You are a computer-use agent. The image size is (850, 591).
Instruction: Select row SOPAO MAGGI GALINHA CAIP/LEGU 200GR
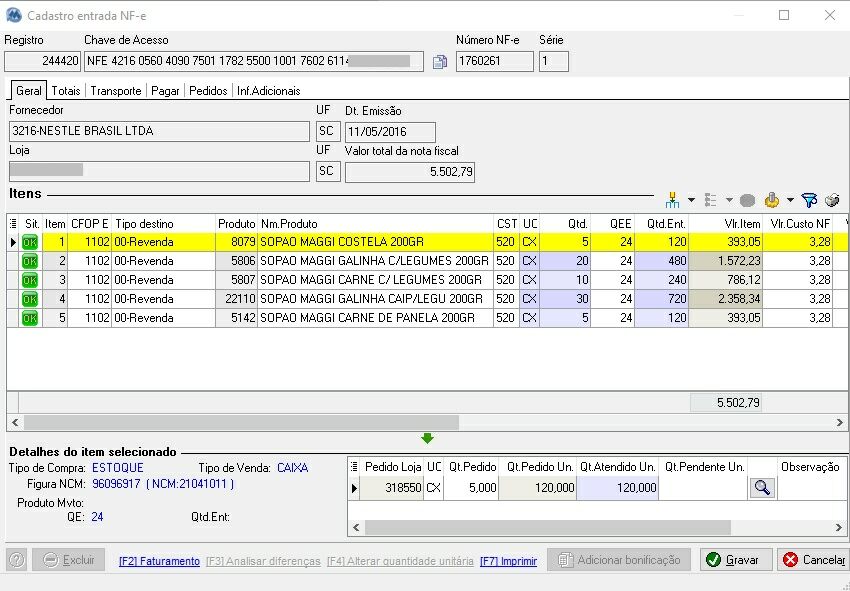pos(427,299)
